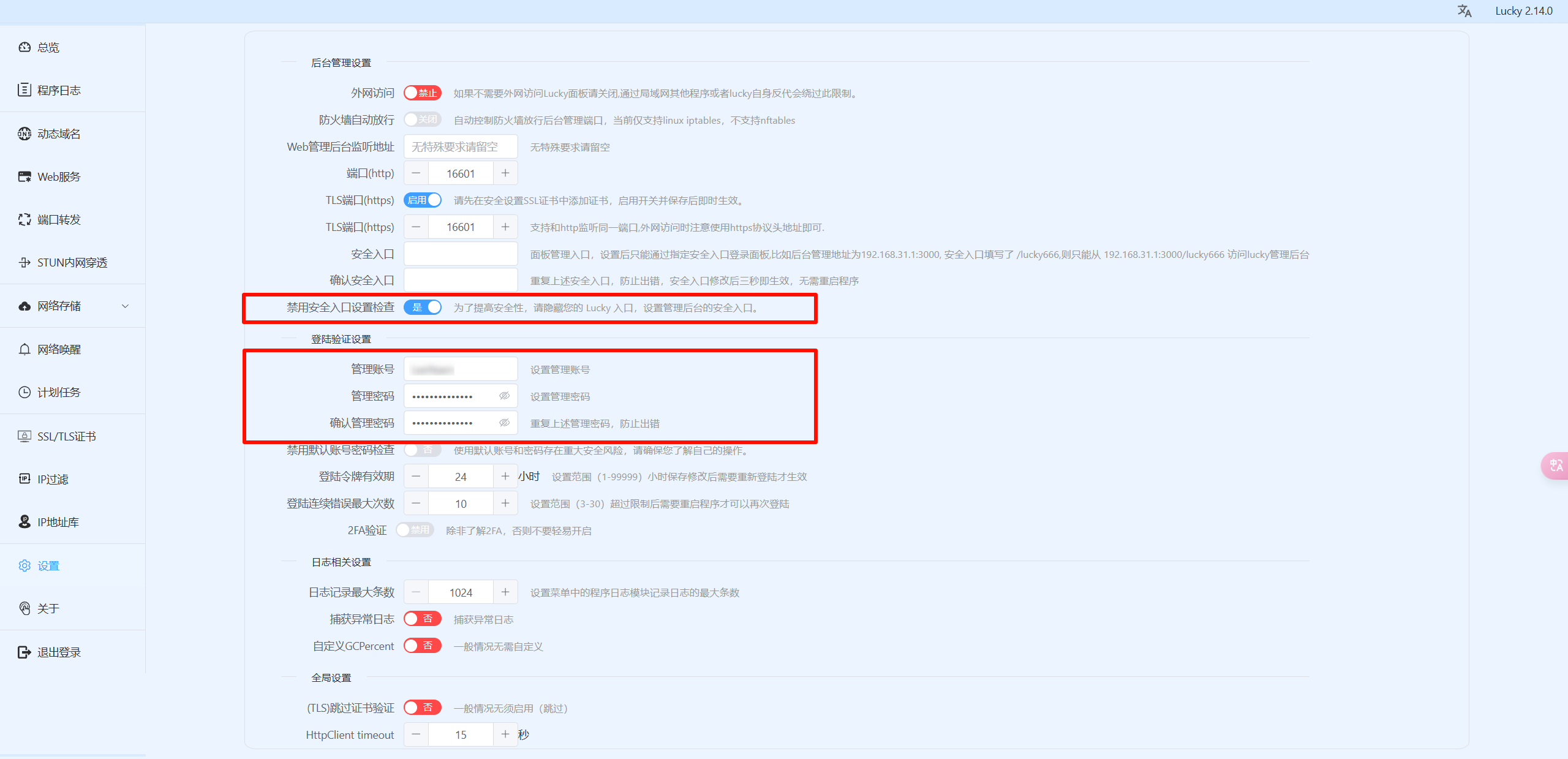Decrease 登陆令牌有效期 with minus button
The image size is (1568, 759).
click(416, 477)
